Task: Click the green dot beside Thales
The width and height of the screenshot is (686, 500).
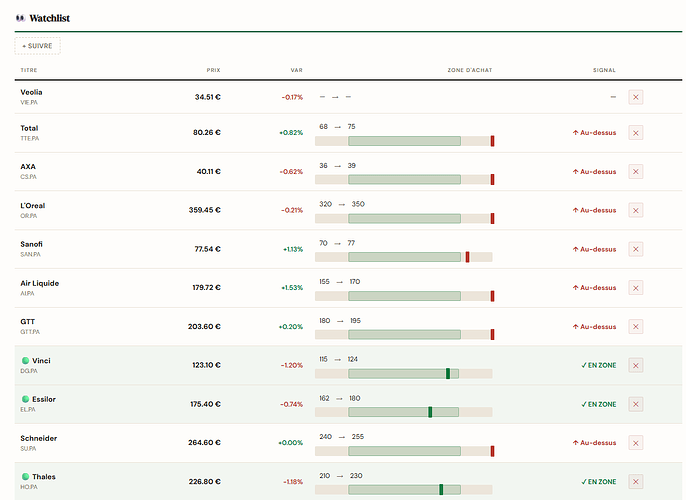Action: click(25, 476)
